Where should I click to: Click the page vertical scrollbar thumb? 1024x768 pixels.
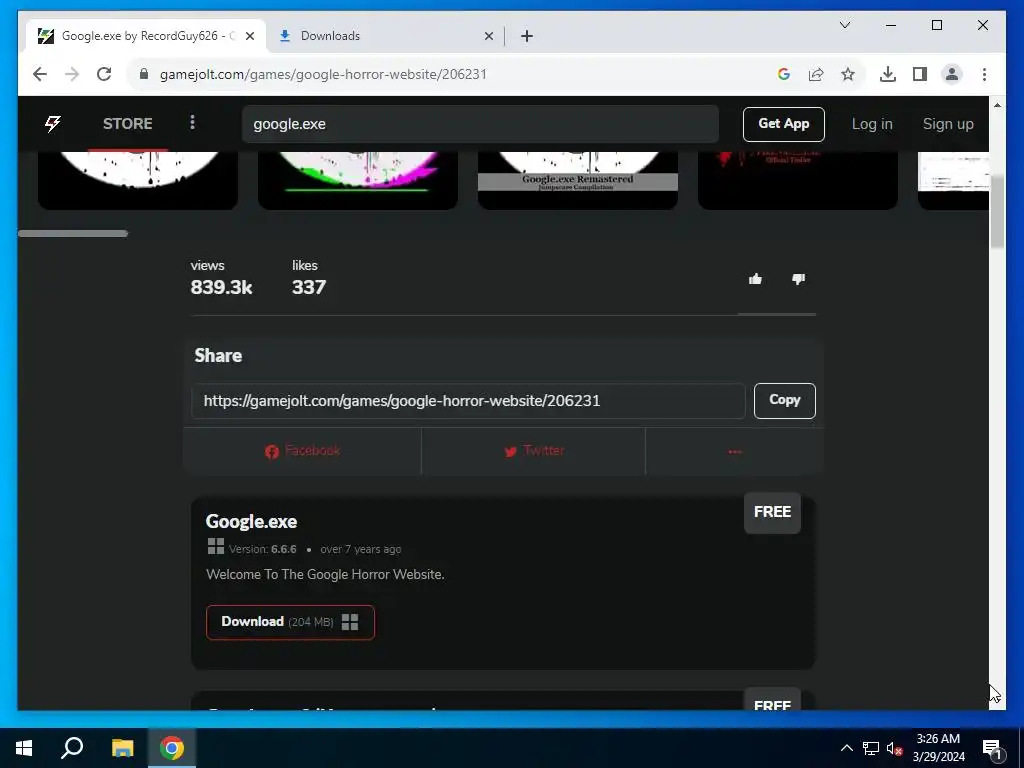coord(997,212)
